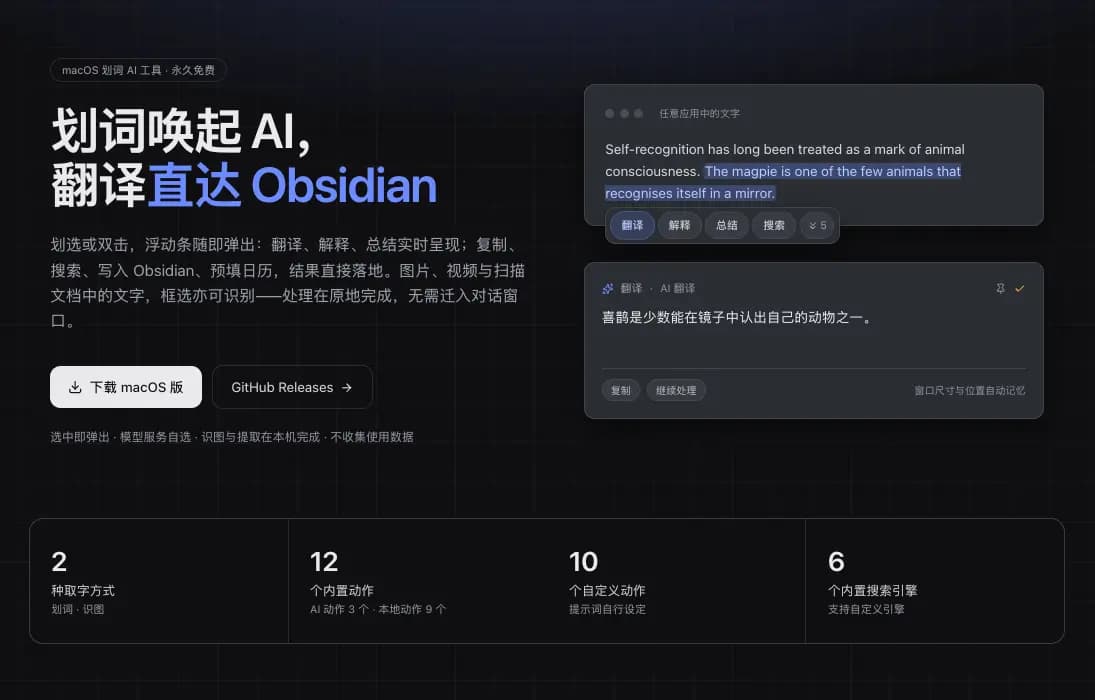Click the download arrow icon in 下载 macOS 版
The image size is (1095, 700).
click(x=75, y=387)
